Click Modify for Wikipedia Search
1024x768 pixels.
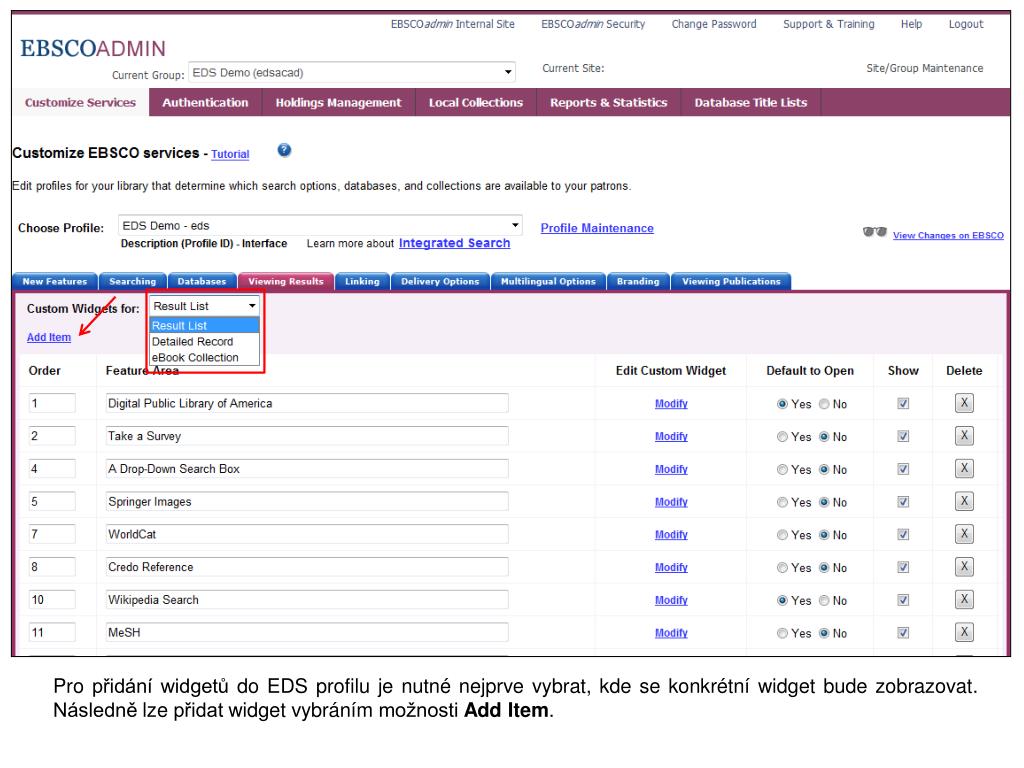[x=671, y=600]
